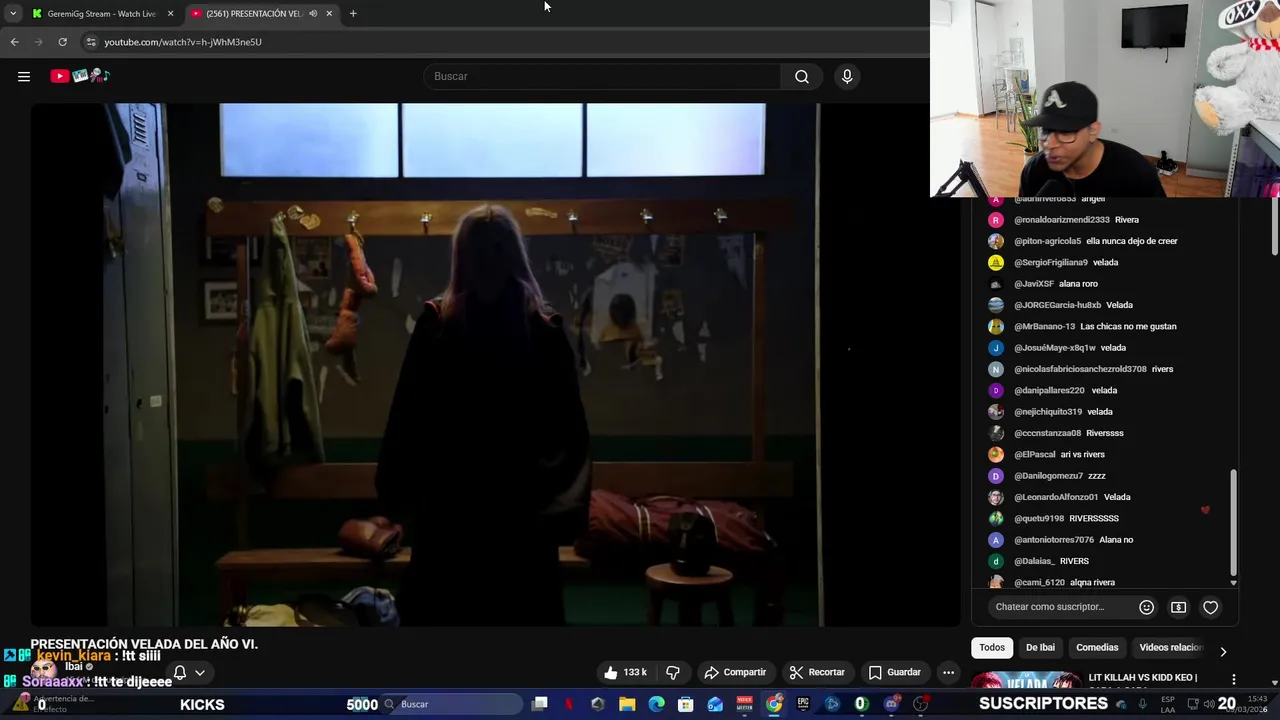Mute the YouTube tab audio icon

pos(313,13)
